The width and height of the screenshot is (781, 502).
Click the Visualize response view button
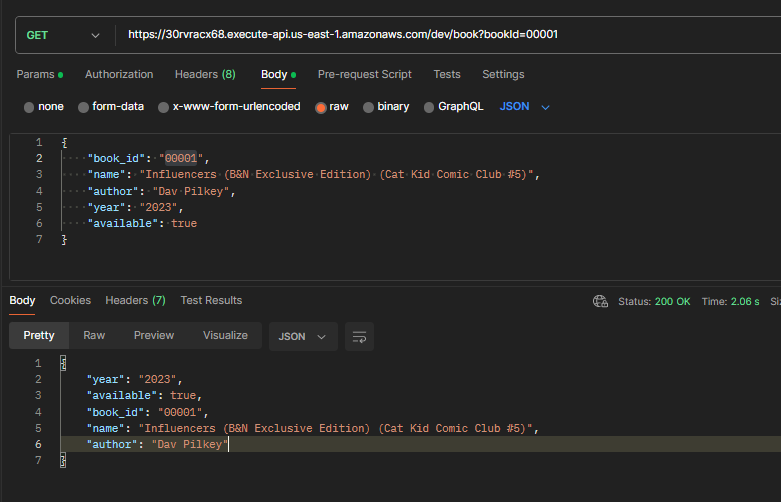coord(225,335)
